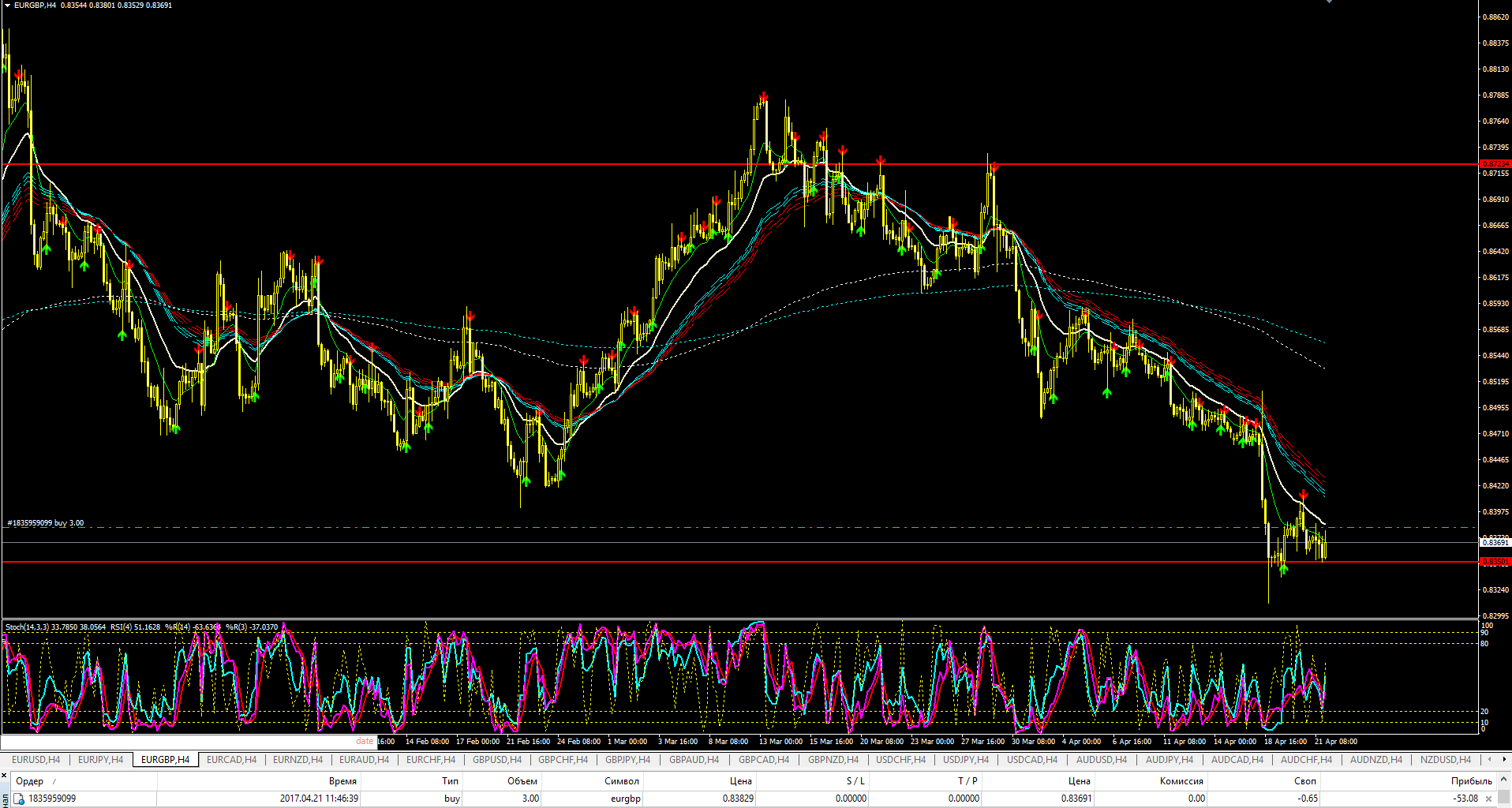Open the AUDJPY,H4 chart tab
The width and height of the screenshot is (1512, 808).
coord(1170,760)
